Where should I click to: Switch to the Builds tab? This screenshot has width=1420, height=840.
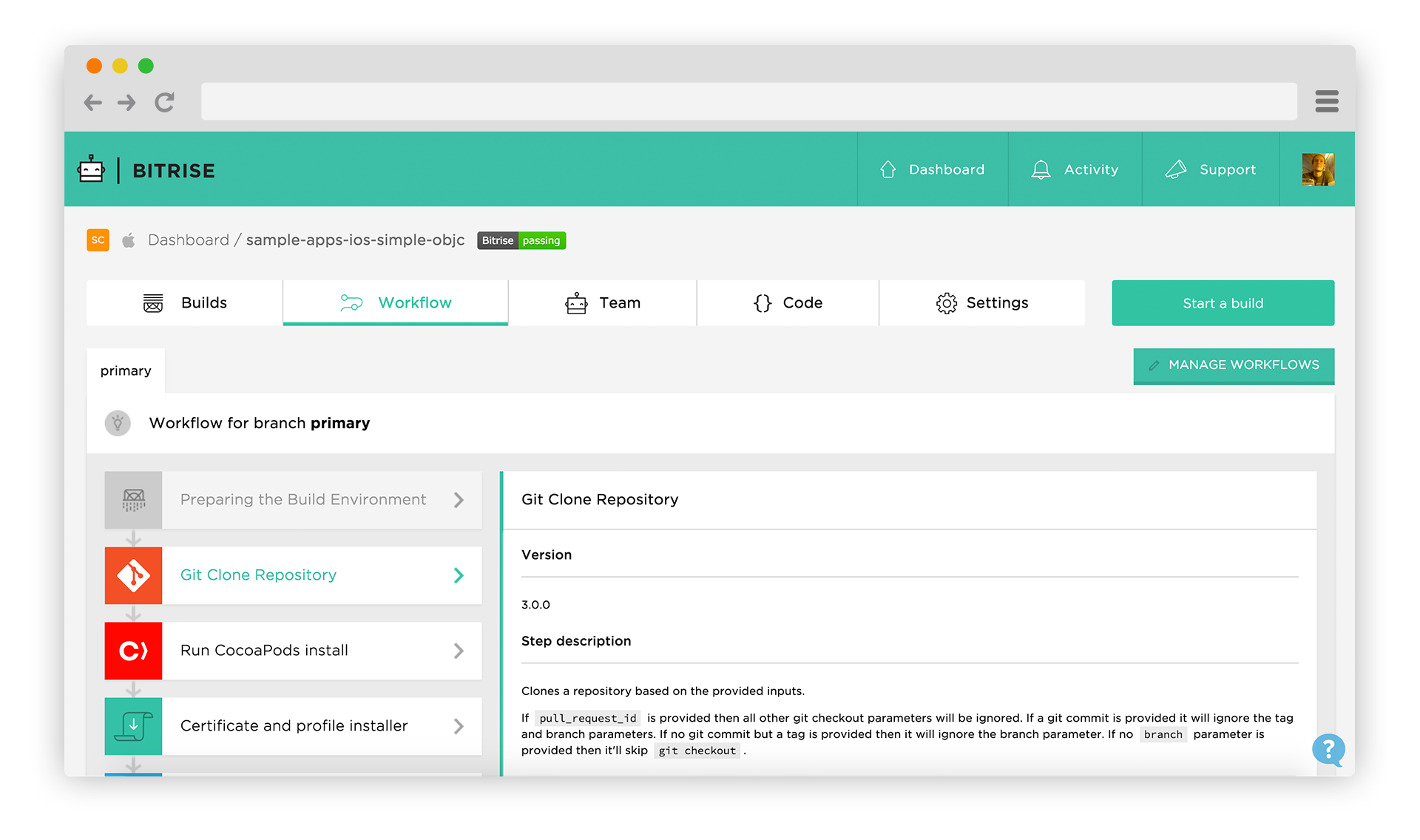tap(184, 302)
